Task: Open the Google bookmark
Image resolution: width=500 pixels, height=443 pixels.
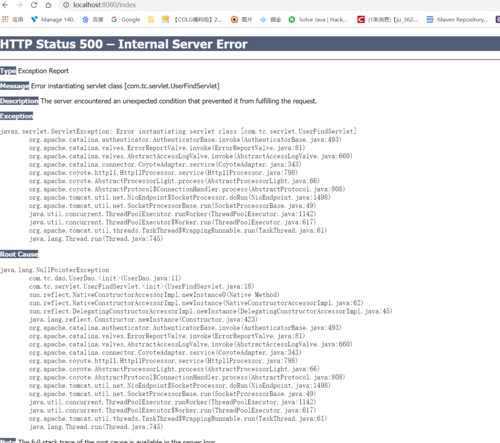Action: click(x=126, y=20)
